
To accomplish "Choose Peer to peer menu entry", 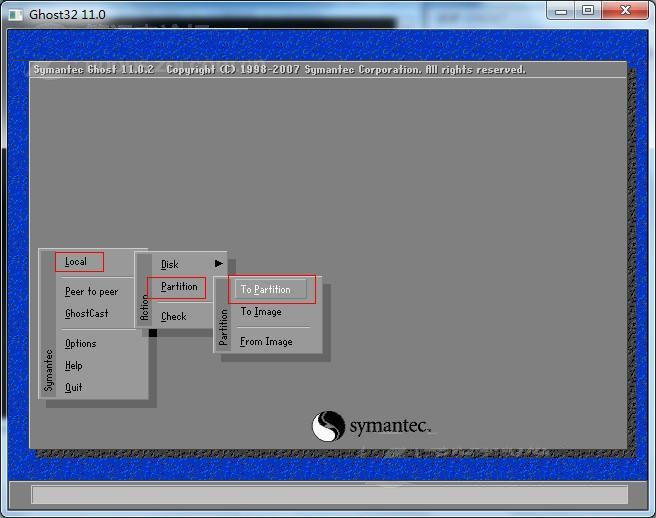I will coord(92,292).
